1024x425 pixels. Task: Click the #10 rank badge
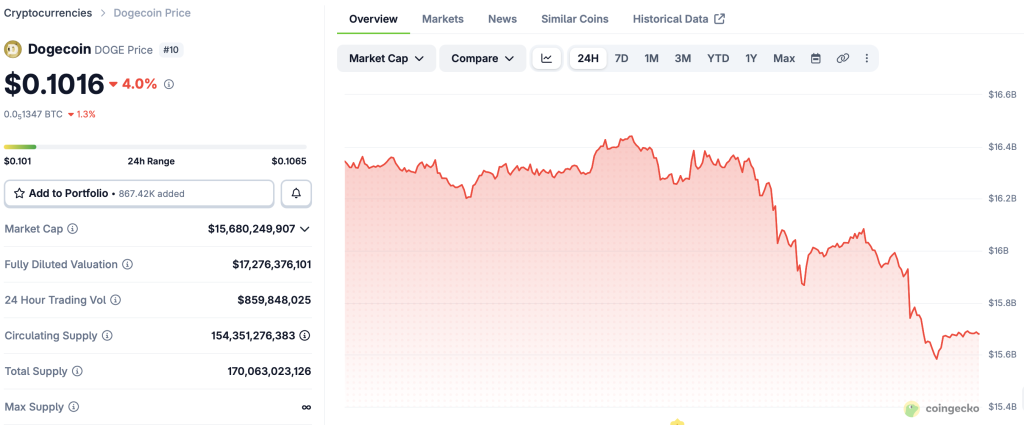[x=171, y=50]
